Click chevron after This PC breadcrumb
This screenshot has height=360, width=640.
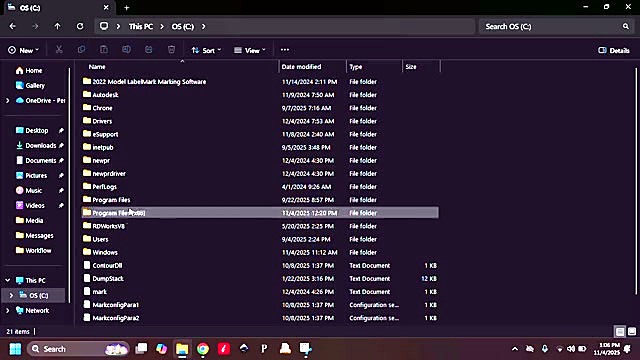point(162,26)
